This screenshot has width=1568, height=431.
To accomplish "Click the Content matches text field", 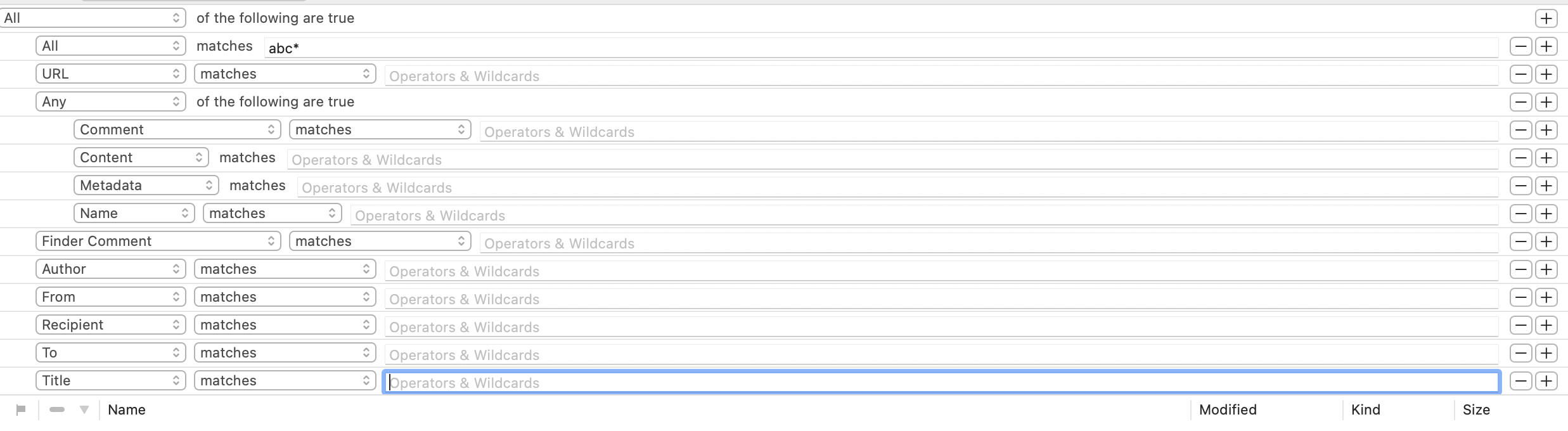I will coord(892,159).
